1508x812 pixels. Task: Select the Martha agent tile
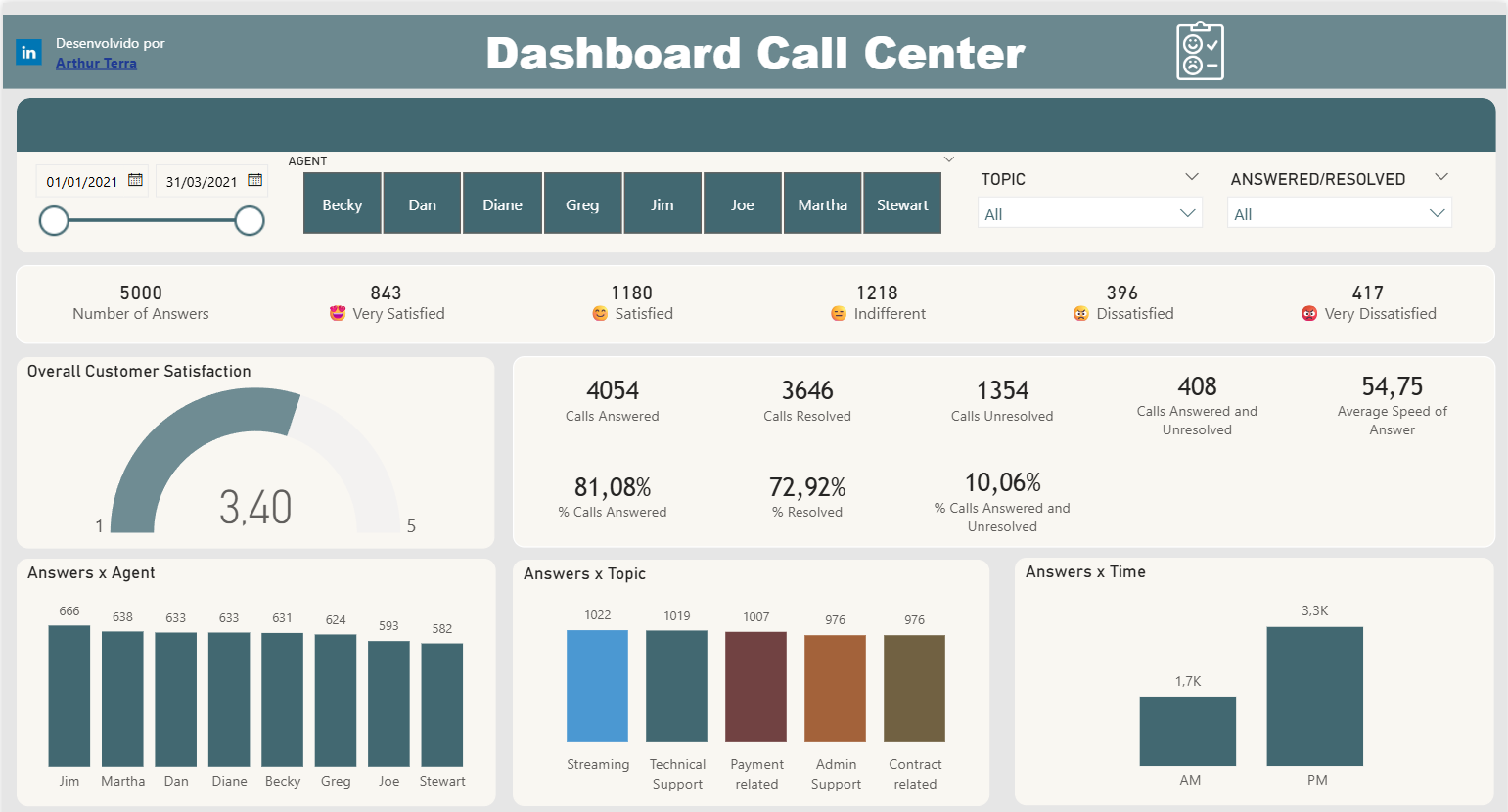(822, 203)
